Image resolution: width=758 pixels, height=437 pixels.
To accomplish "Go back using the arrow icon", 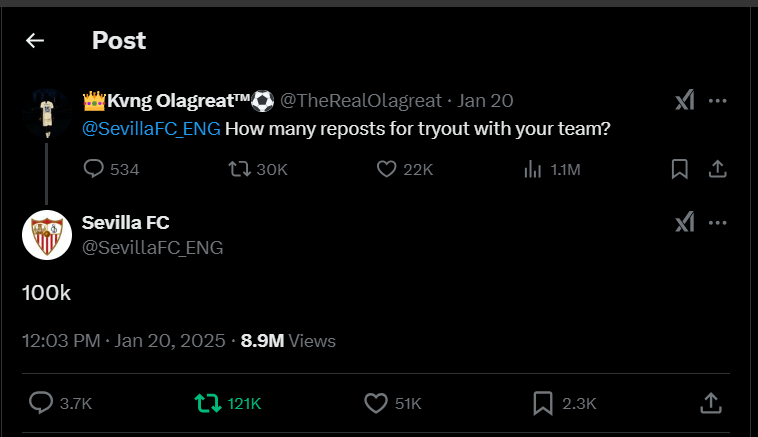I will 35,41.
